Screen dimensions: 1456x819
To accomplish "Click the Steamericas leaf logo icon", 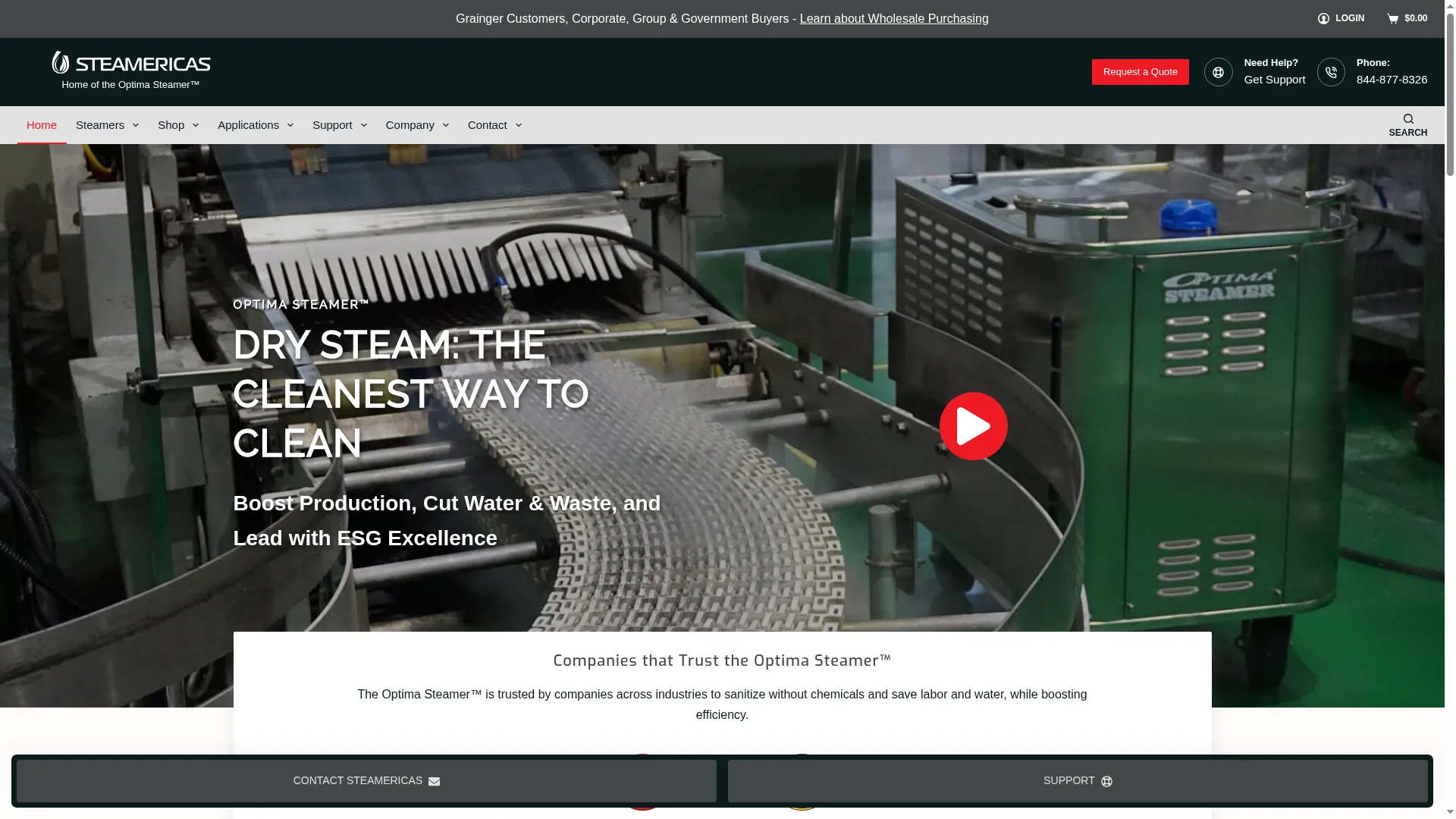I will [x=61, y=62].
